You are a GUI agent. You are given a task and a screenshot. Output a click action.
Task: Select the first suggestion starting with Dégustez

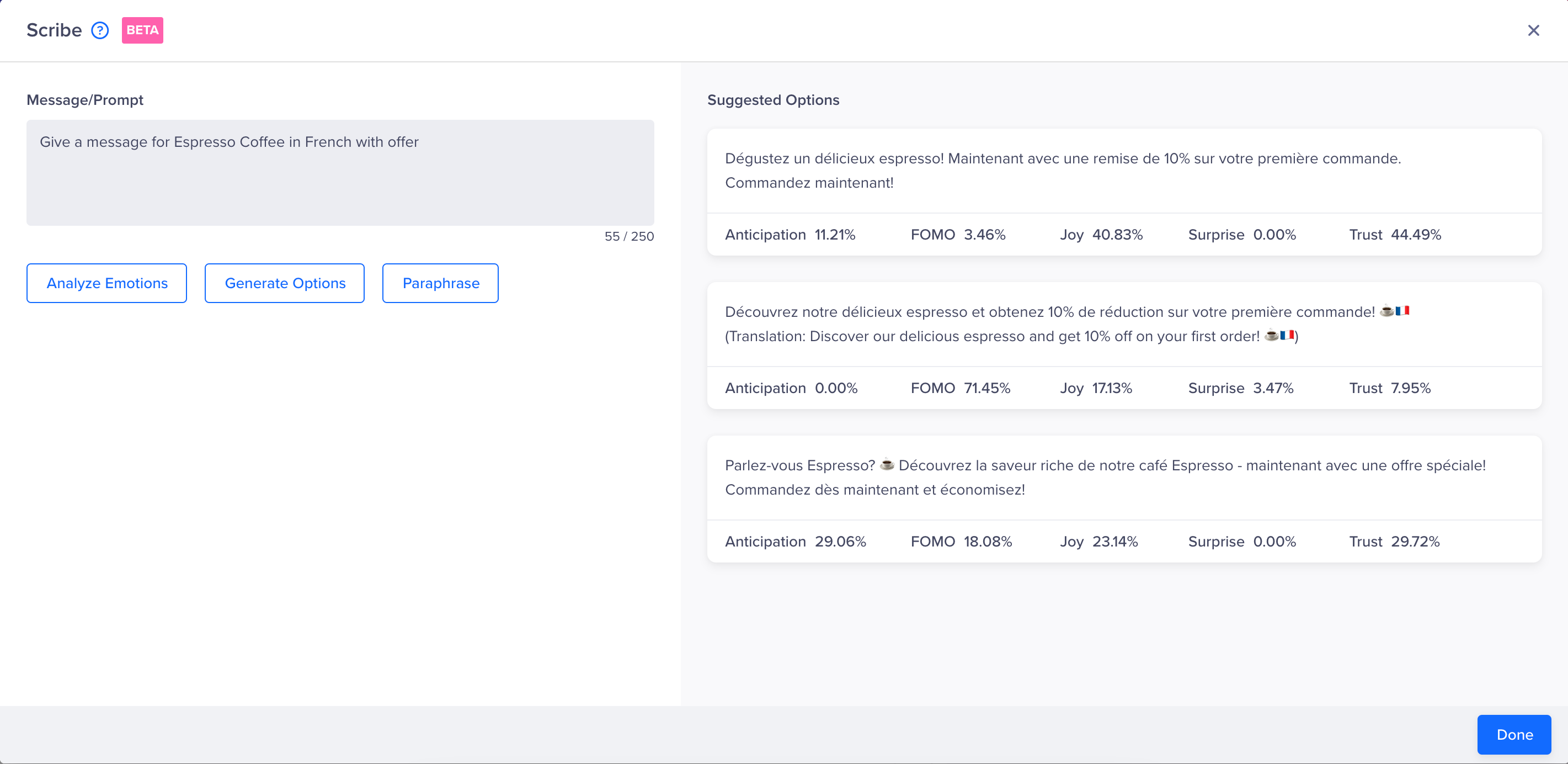1062,171
